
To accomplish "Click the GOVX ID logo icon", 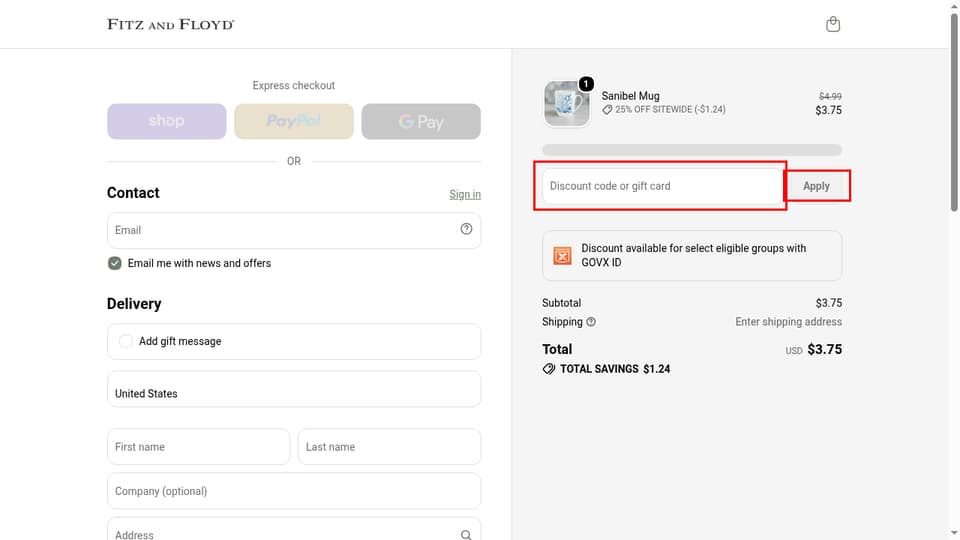I will pyautogui.click(x=562, y=255).
